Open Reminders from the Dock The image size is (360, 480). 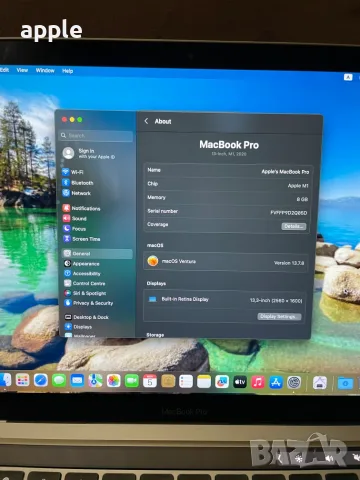(186, 381)
